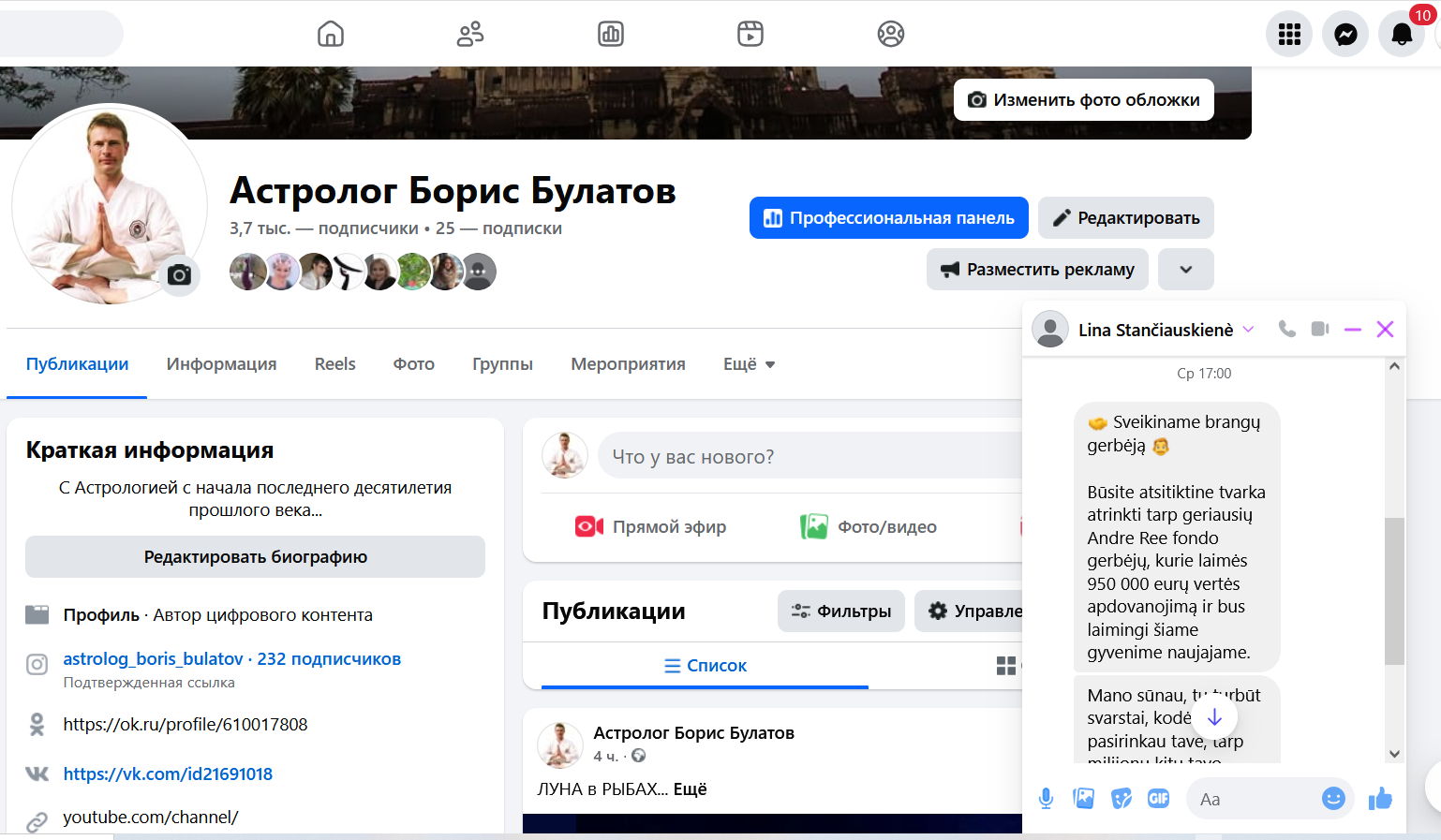Start video call in the chat window
The width and height of the screenshot is (1441, 840).
coord(1320,329)
